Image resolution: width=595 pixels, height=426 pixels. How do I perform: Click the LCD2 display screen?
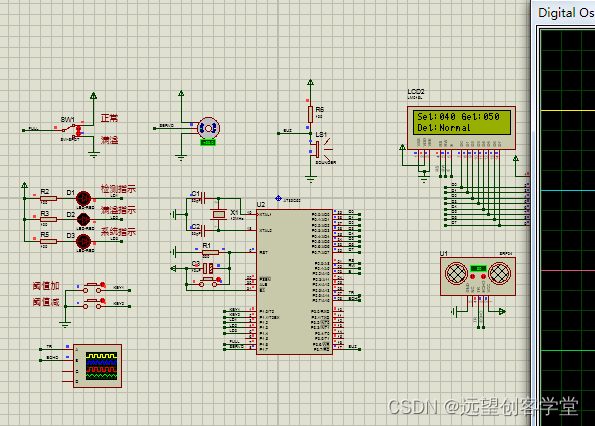pyautogui.click(x=461, y=122)
